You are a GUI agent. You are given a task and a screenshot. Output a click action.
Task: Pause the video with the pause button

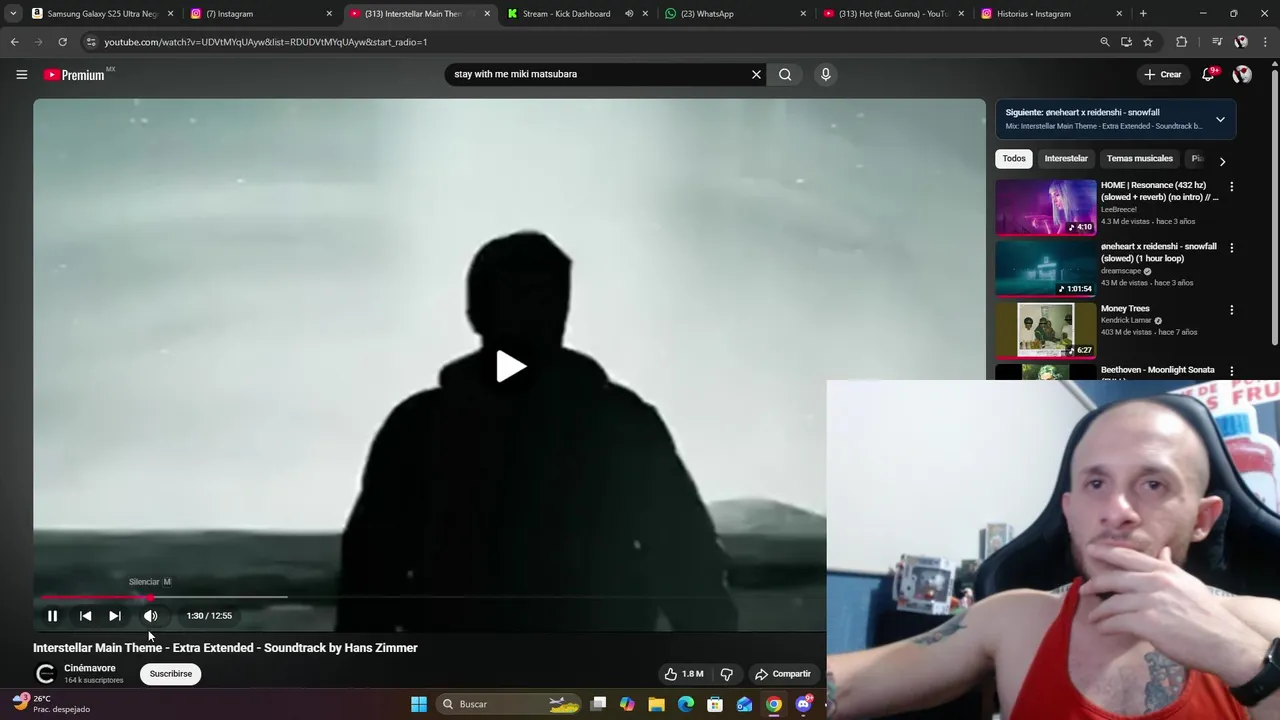[52, 616]
